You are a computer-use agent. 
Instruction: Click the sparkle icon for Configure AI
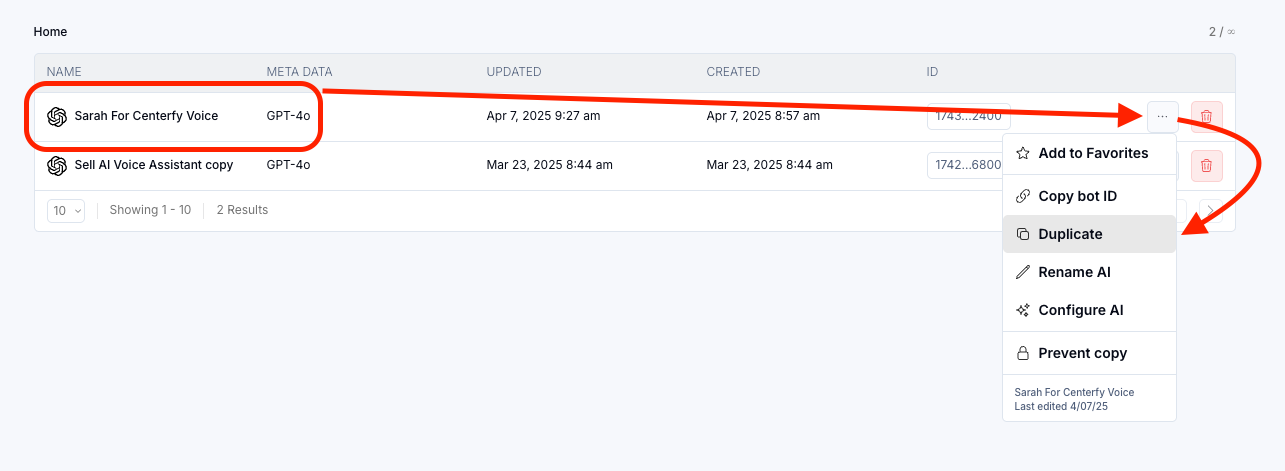[1023, 310]
